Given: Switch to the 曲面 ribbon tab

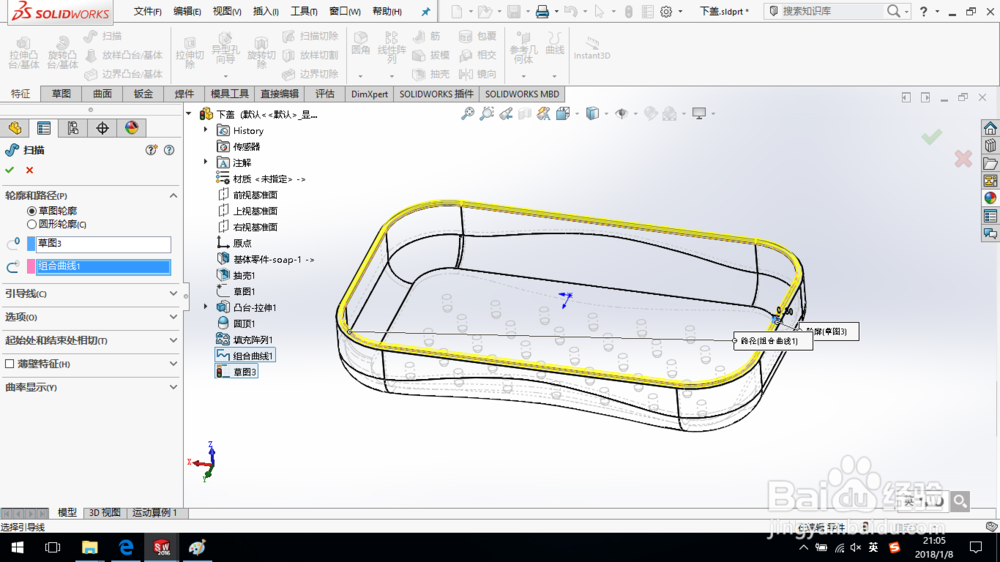Looking at the screenshot, I should click(102, 94).
